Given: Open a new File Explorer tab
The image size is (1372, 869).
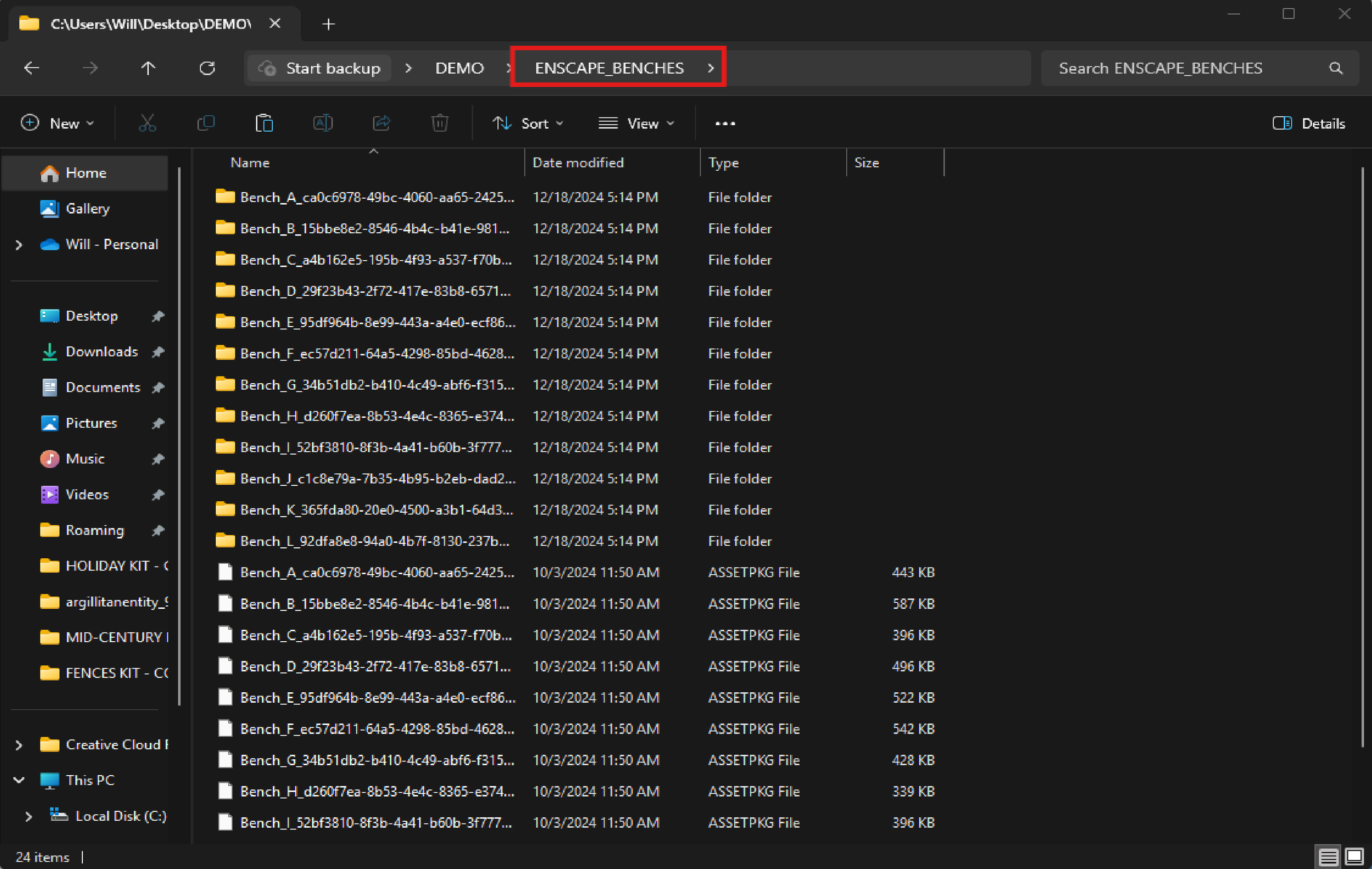Looking at the screenshot, I should [328, 24].
